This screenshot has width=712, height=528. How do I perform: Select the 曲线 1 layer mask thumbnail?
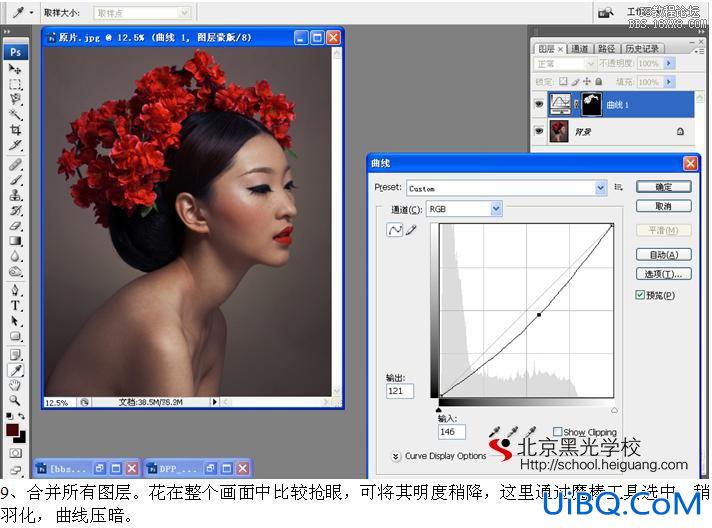click(592, 104)
